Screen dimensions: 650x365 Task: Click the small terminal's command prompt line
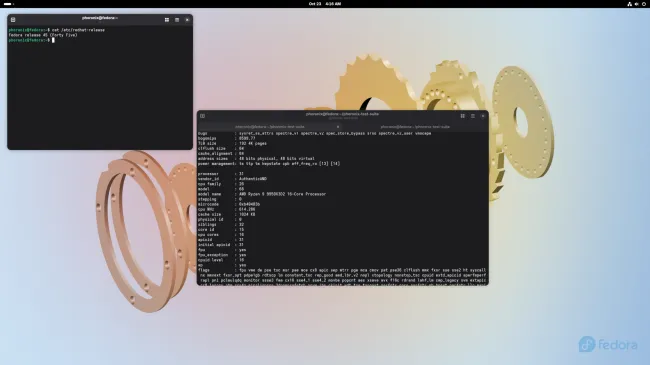click(32, 40)
